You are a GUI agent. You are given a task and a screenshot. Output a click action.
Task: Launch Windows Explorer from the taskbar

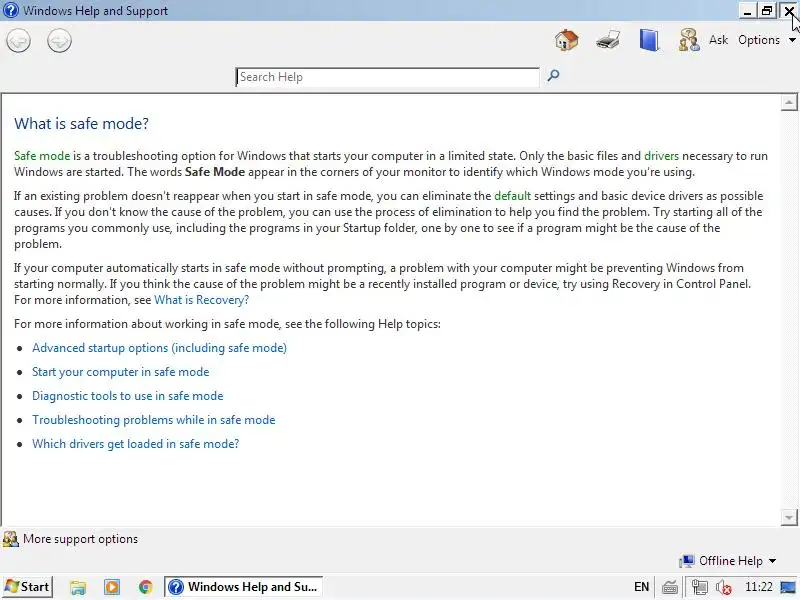pyautogui.click(x=78, y=587)
